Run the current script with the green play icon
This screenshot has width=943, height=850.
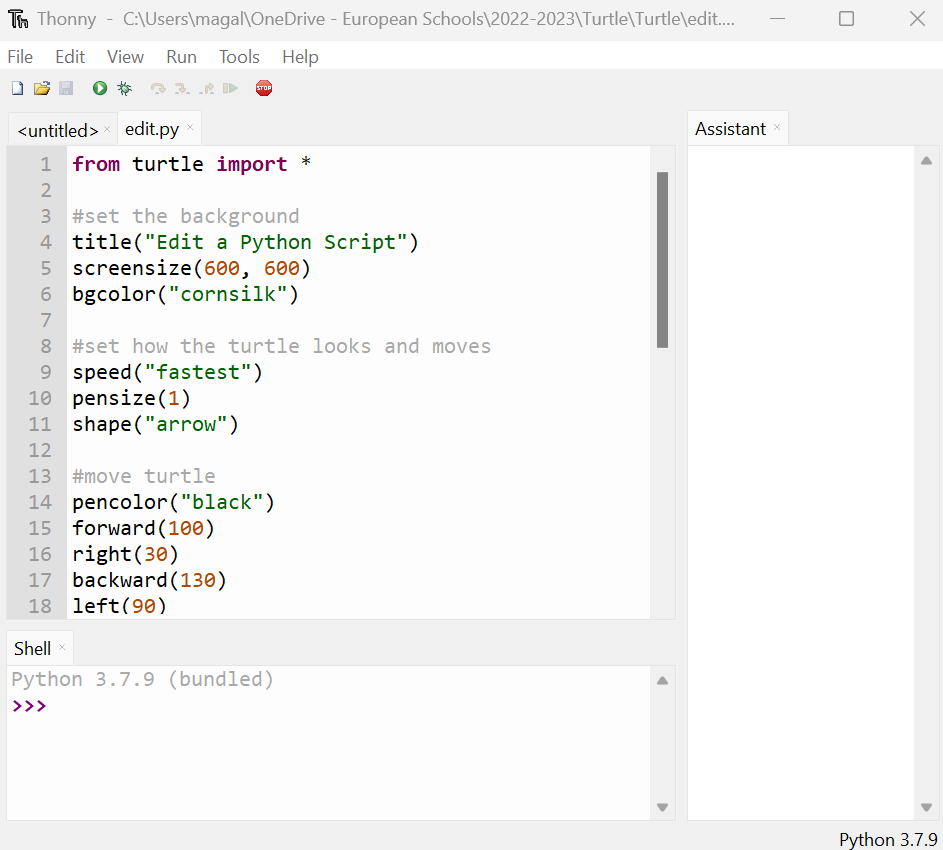[100, 88]
